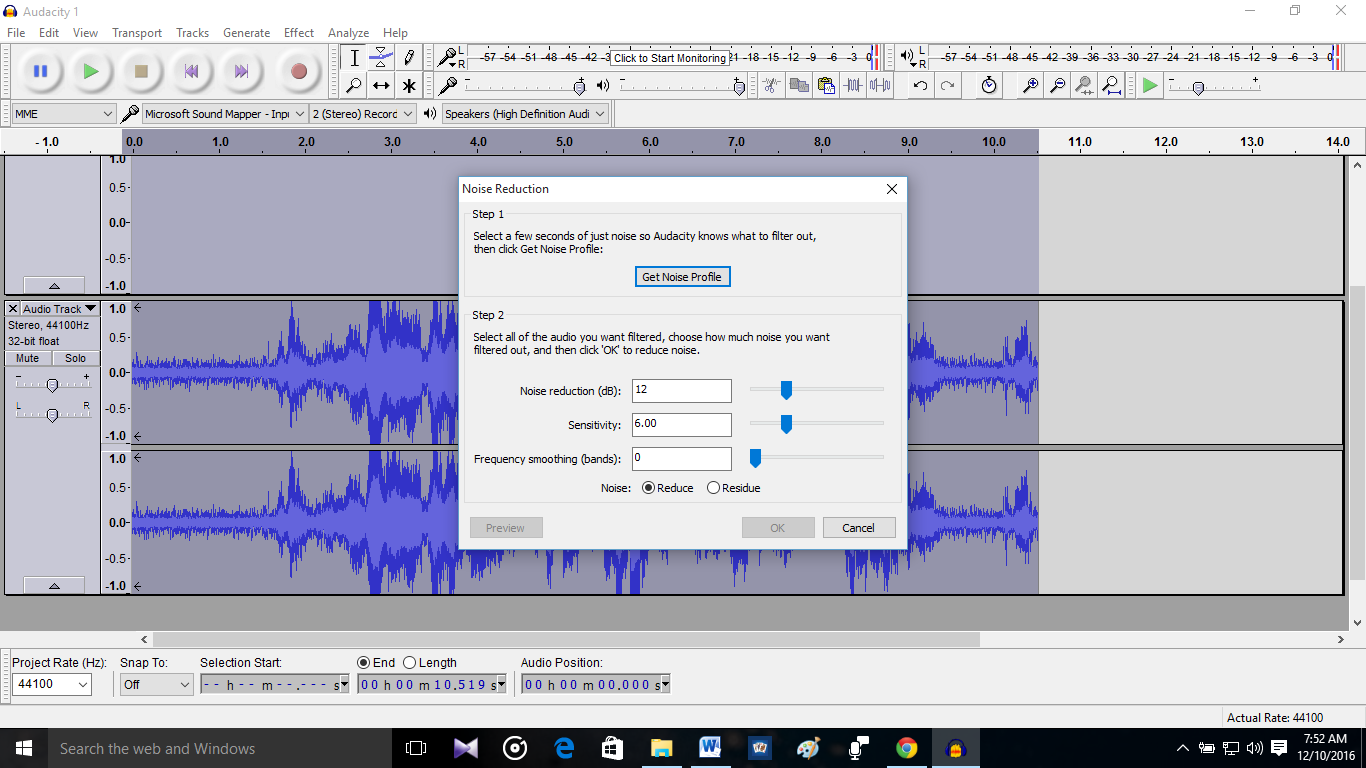Click the Undo arrow icon

(920, 85)
